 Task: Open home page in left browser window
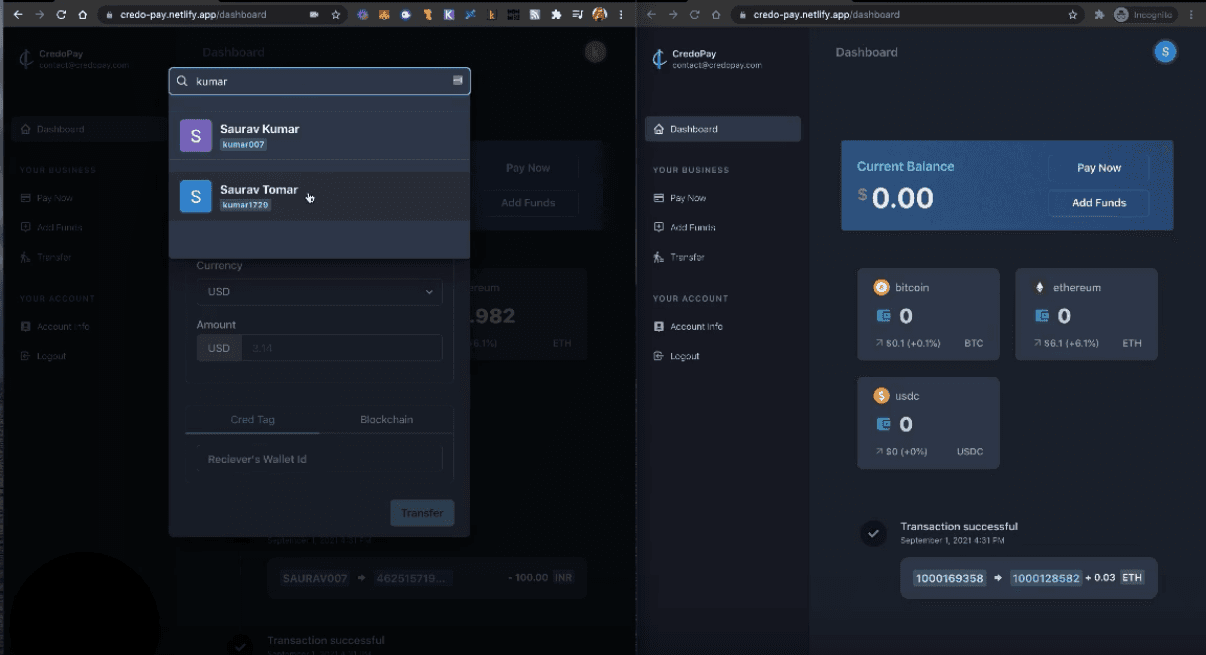(x=83, y=15)
